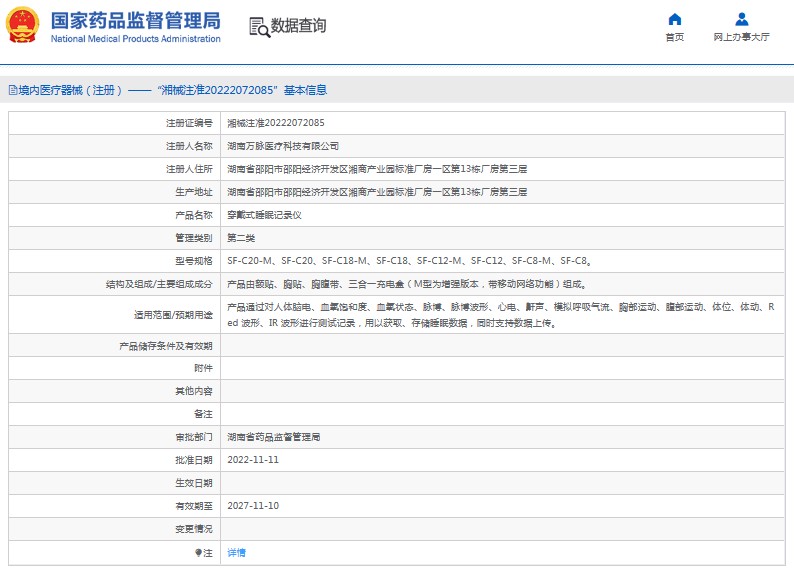Click the 注册人住所 address value
794x572 pixels.
coord(377,169)
